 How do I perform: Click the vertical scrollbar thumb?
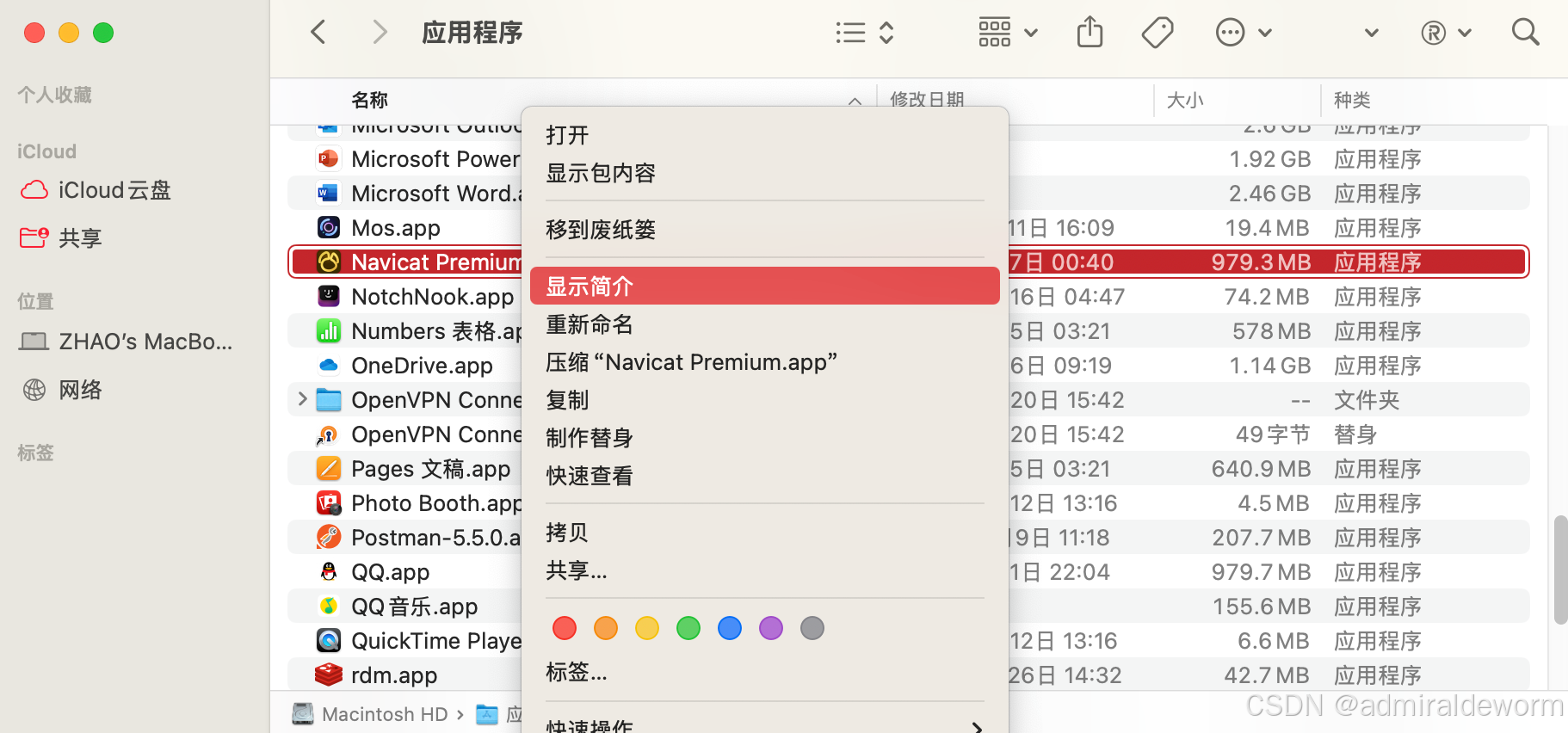coord(1560,570)
